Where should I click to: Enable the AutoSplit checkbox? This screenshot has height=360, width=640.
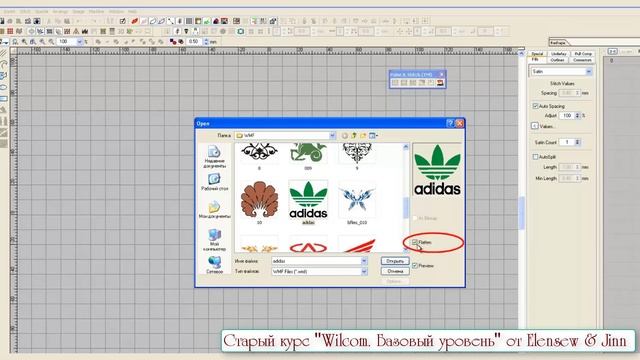535,157
